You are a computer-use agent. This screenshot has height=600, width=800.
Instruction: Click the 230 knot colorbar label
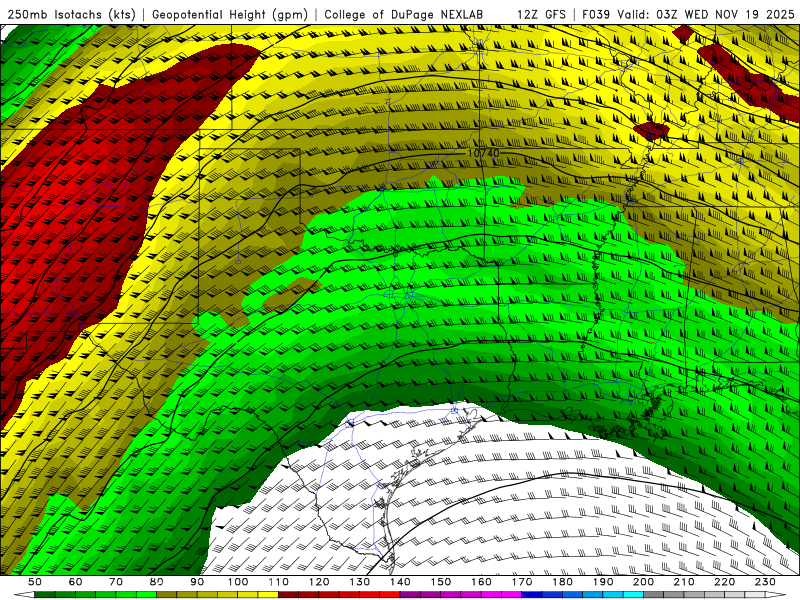(x=765, y=582)
